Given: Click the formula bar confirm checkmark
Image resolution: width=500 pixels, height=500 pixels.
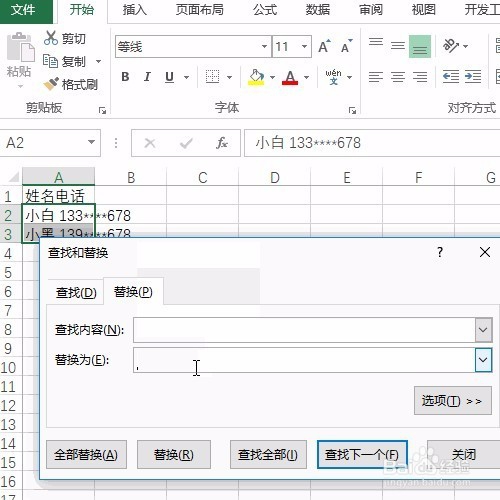Looking at the screenshot, I should click(x=186, y=143).
